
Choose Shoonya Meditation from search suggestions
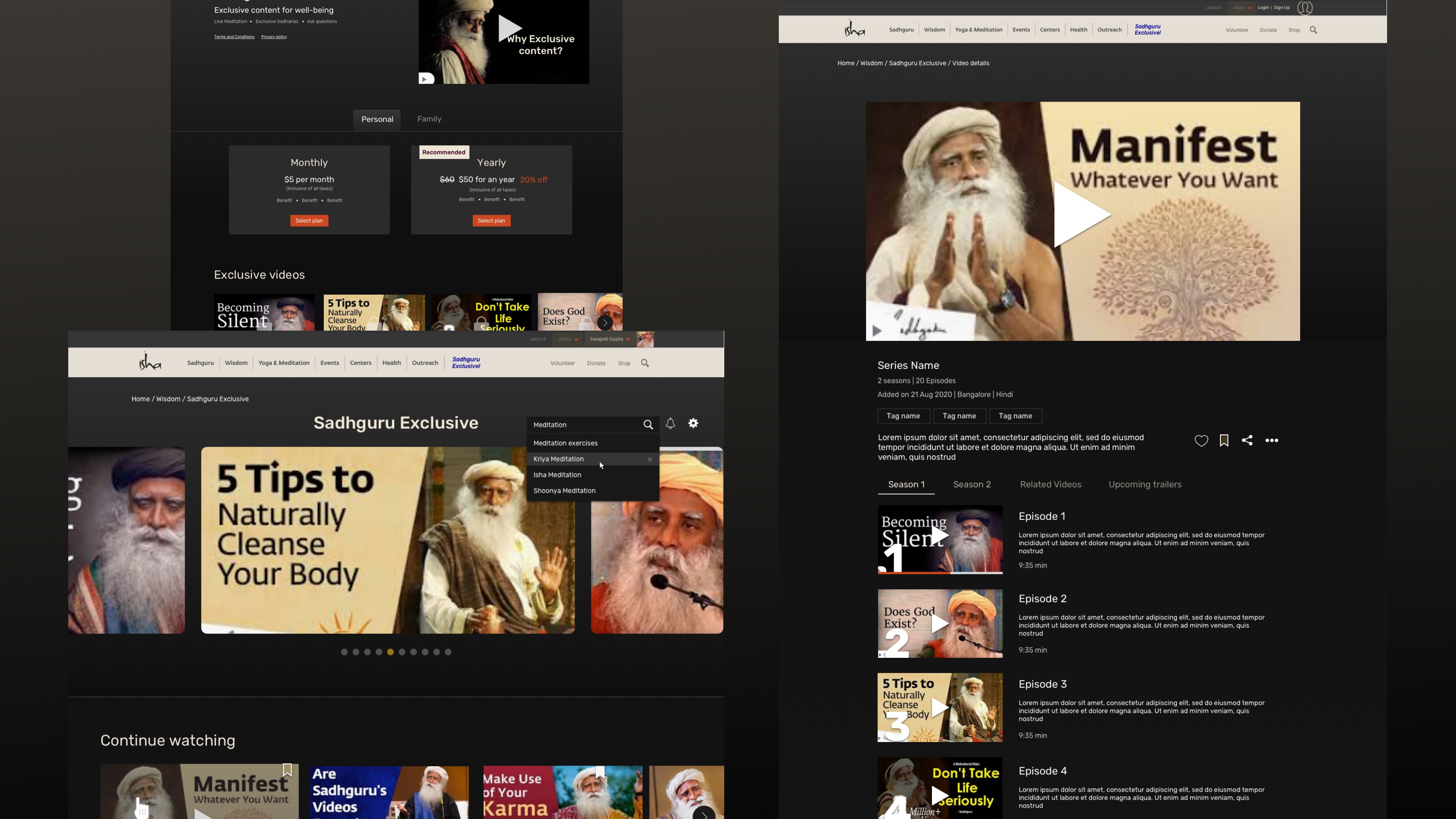593,491
